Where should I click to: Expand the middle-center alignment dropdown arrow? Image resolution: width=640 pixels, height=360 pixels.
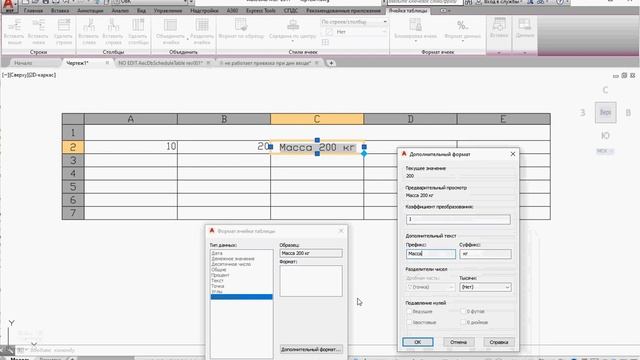[293, 41]
